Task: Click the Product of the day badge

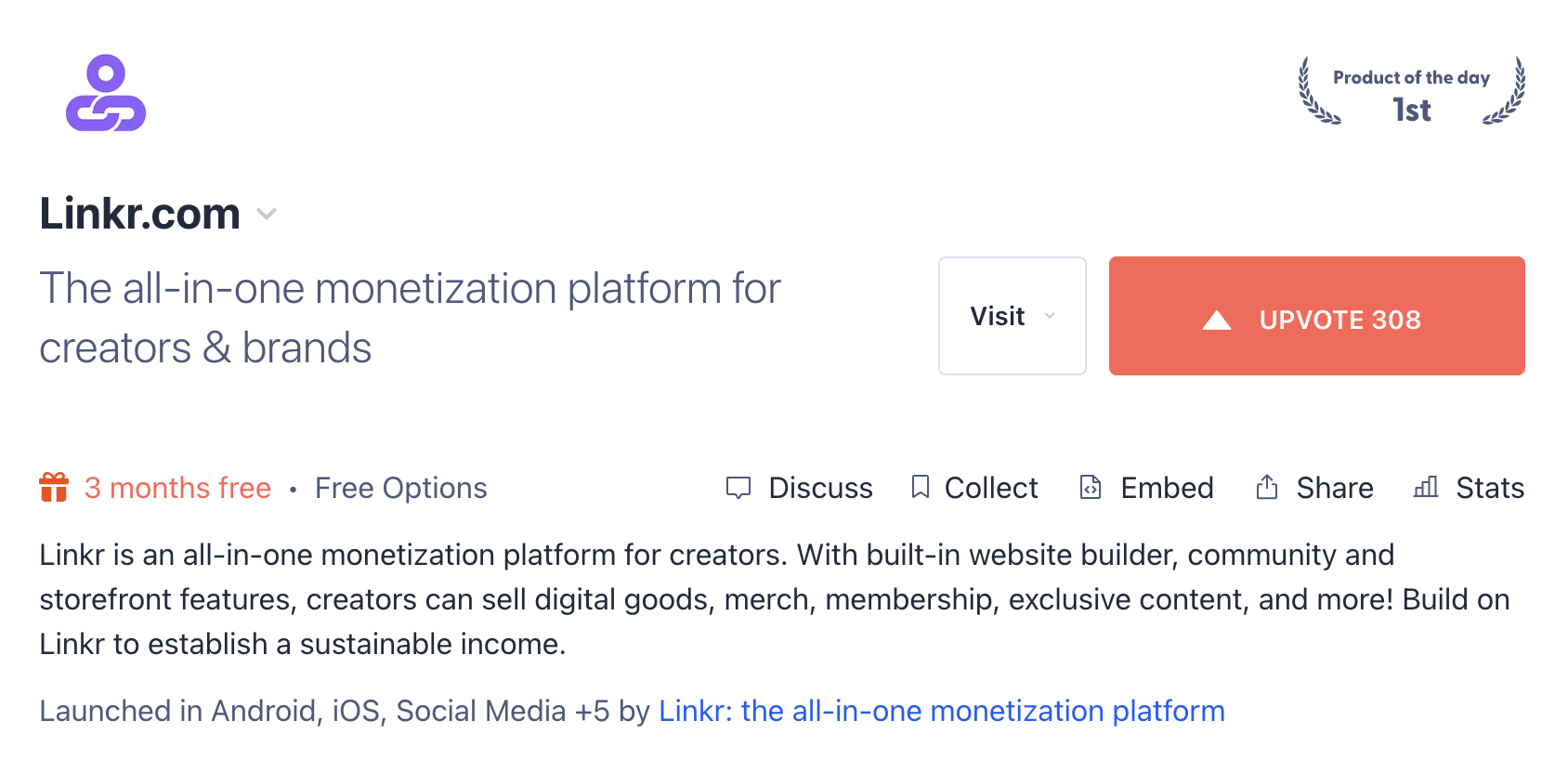Action: tap(1411, 91)
